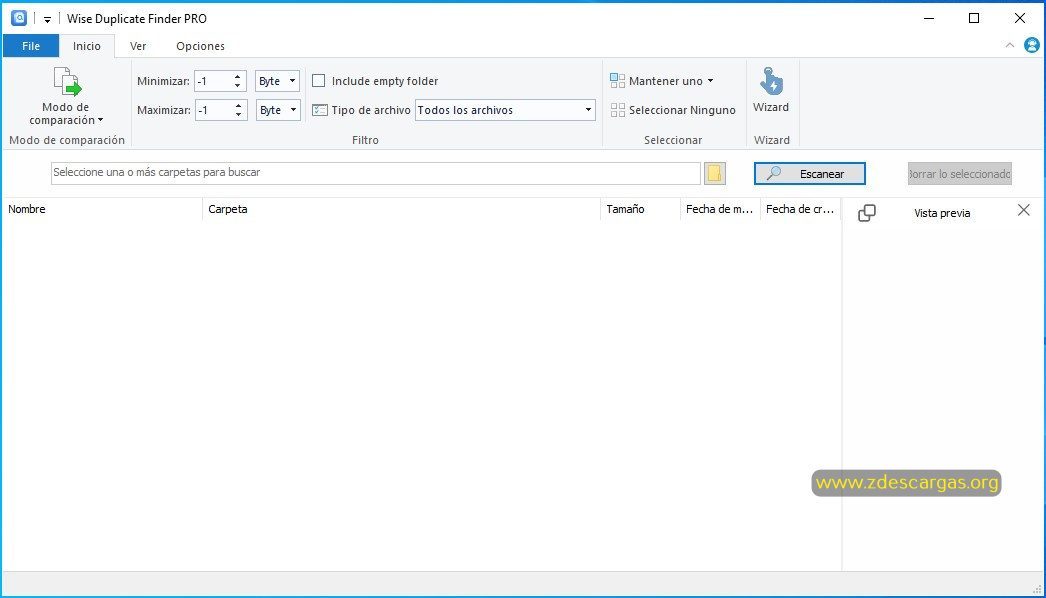Image resolution: width=1046 pixels, height=598 pixels.
Task: Close the Vista previa panel
Action: tap(1024, 210)
